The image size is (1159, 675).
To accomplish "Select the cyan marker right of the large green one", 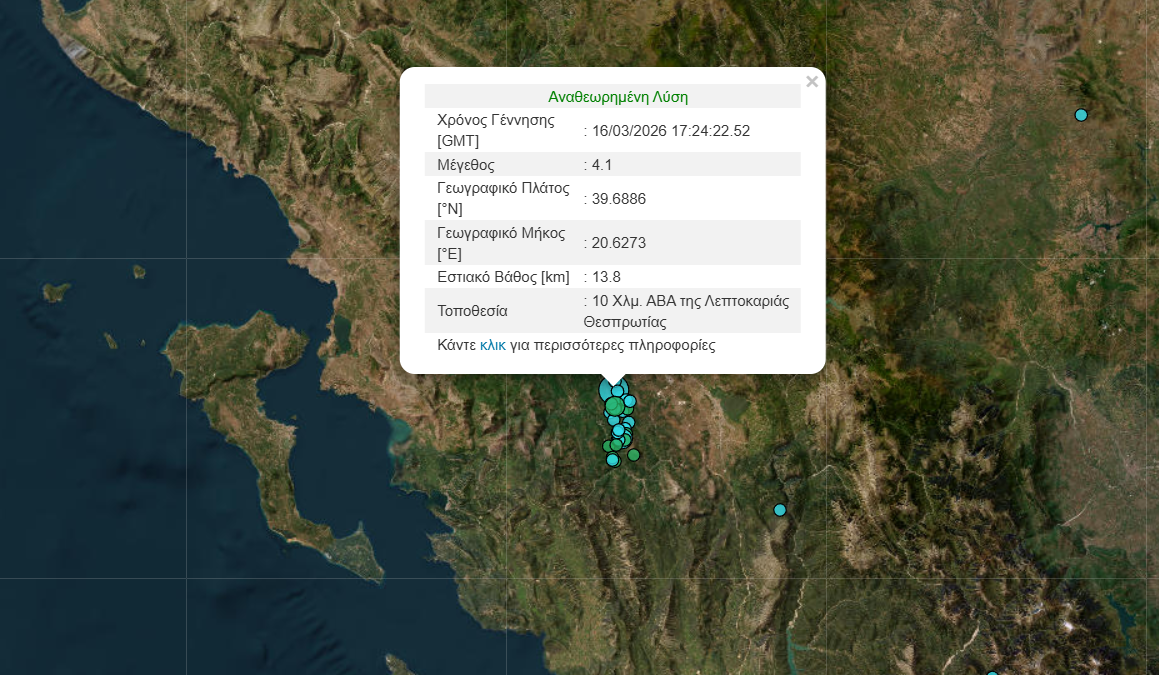I will point(630,401).
